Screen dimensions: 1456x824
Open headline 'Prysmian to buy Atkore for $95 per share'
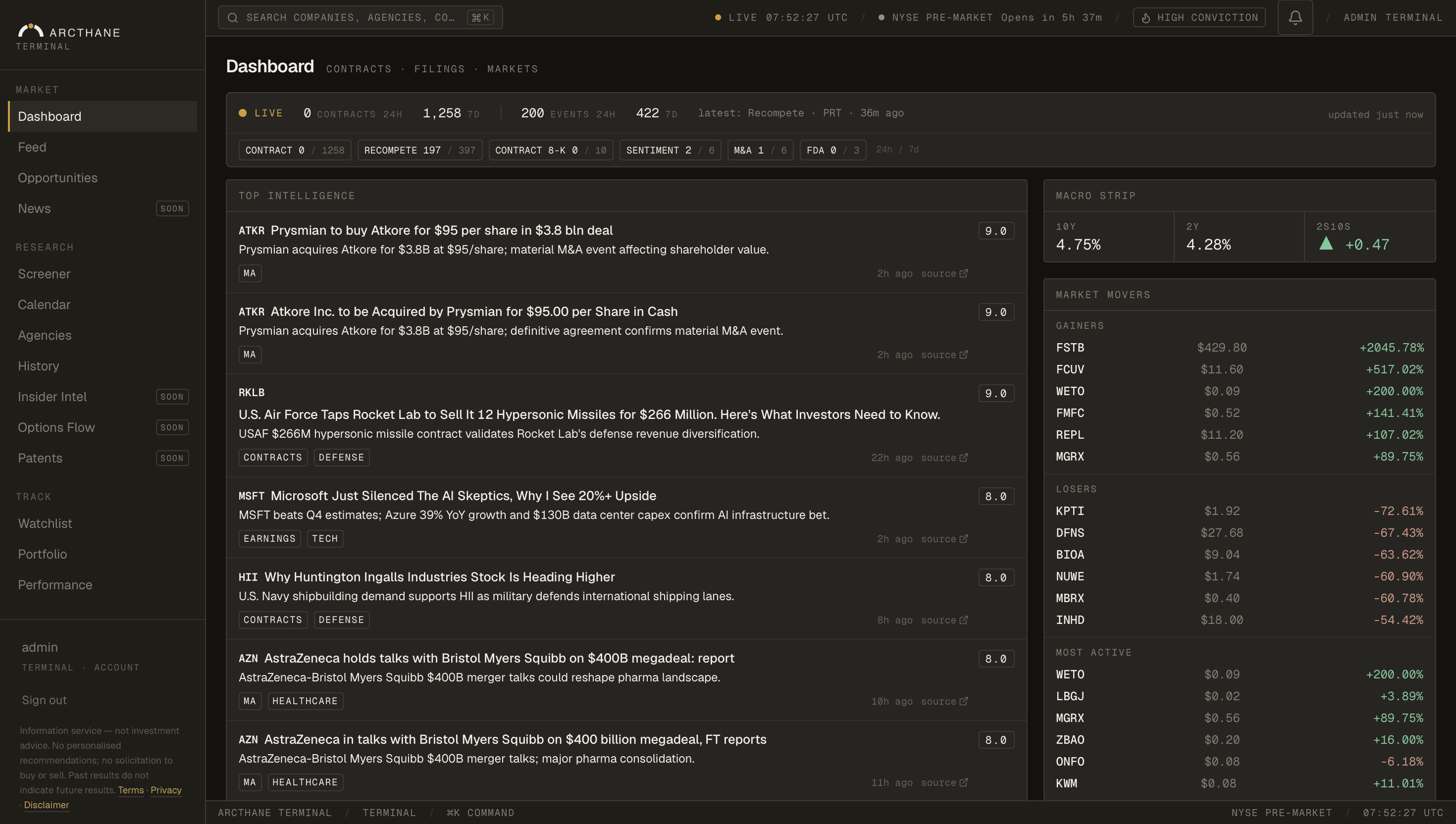(441, 230)
